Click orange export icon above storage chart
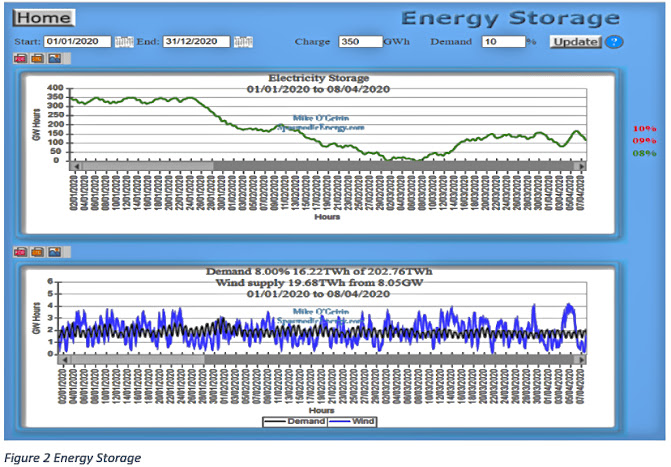 click(x=38, y=59)
